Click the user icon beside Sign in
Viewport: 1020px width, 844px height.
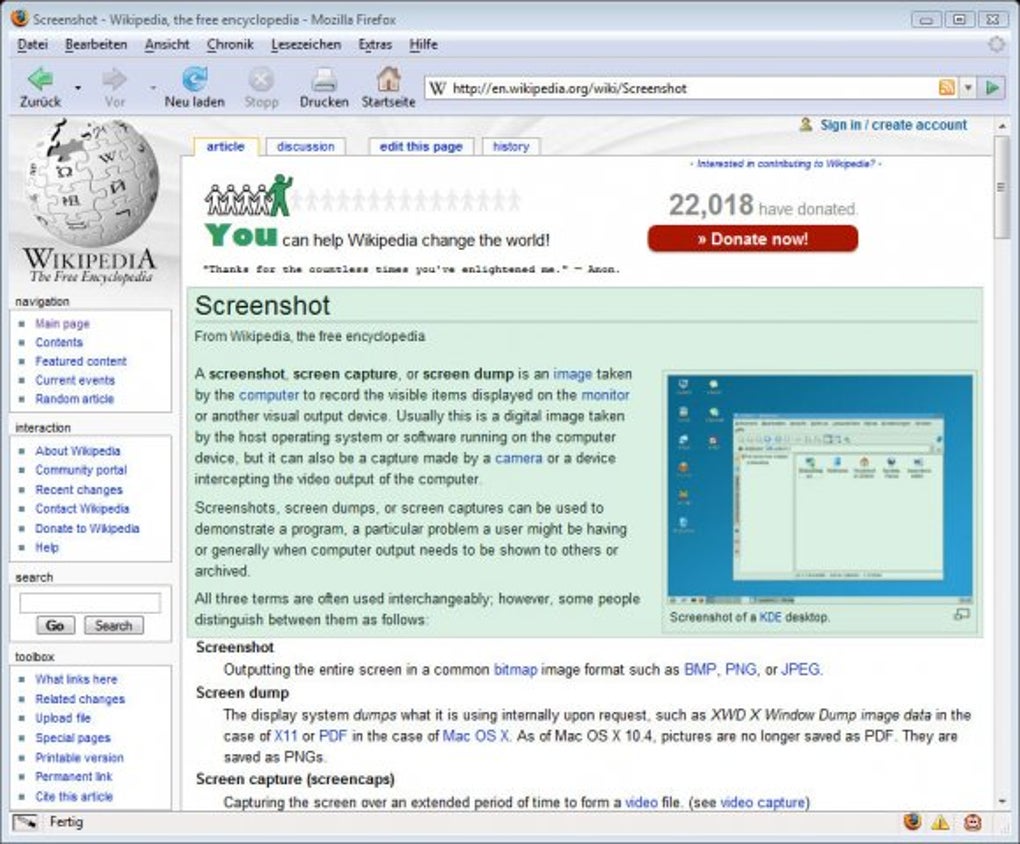click(805, 124)
